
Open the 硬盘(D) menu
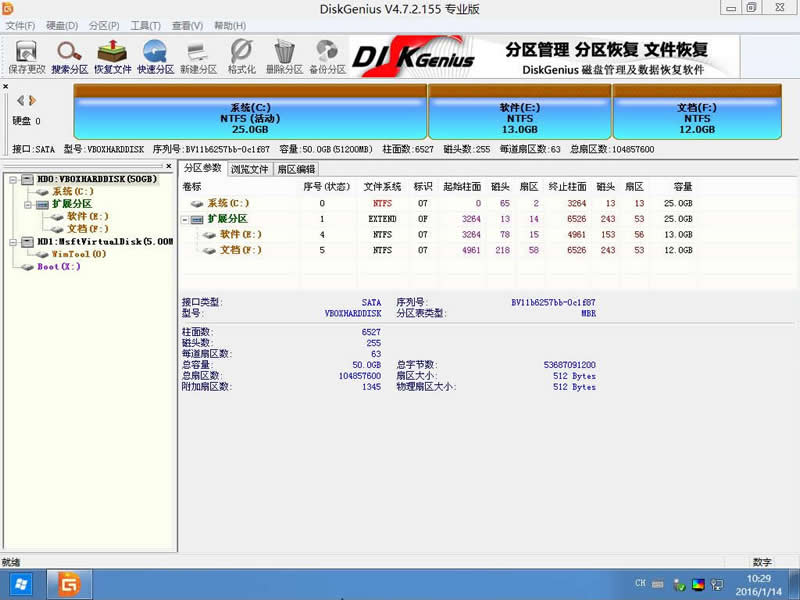[62, 25]
